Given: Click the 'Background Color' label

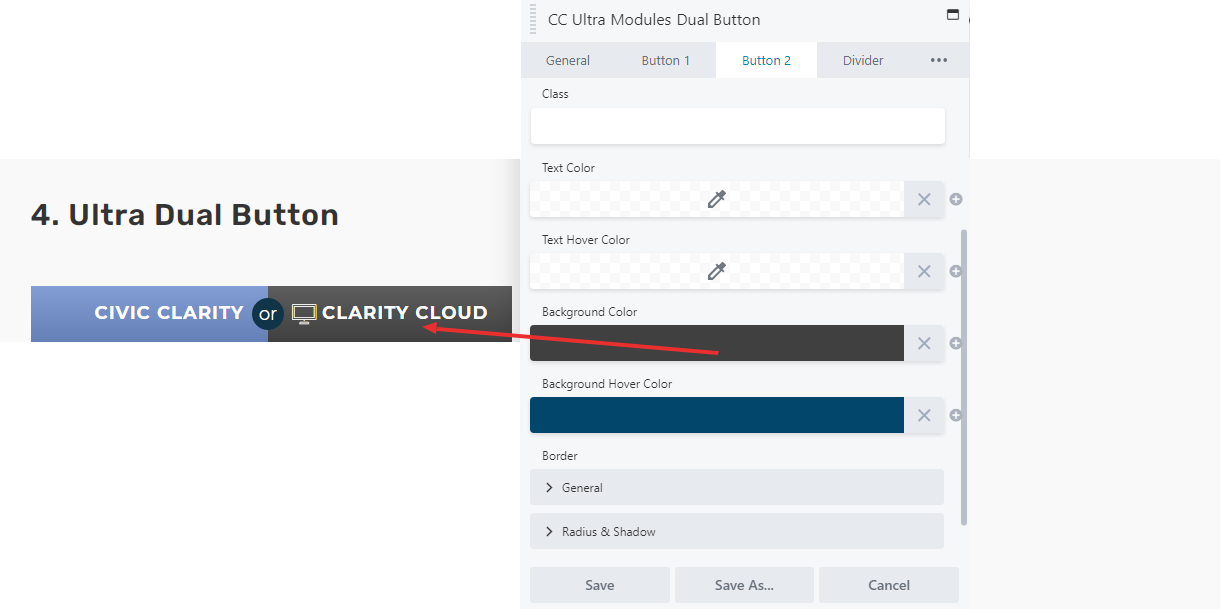Looking at the screenshot, I should coord(590,312).
